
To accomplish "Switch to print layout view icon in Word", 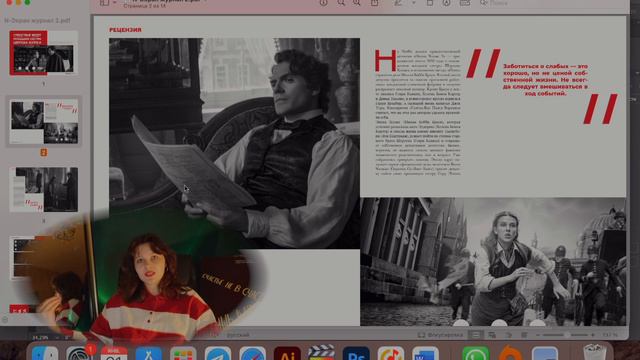I will [x=476, y=335].
